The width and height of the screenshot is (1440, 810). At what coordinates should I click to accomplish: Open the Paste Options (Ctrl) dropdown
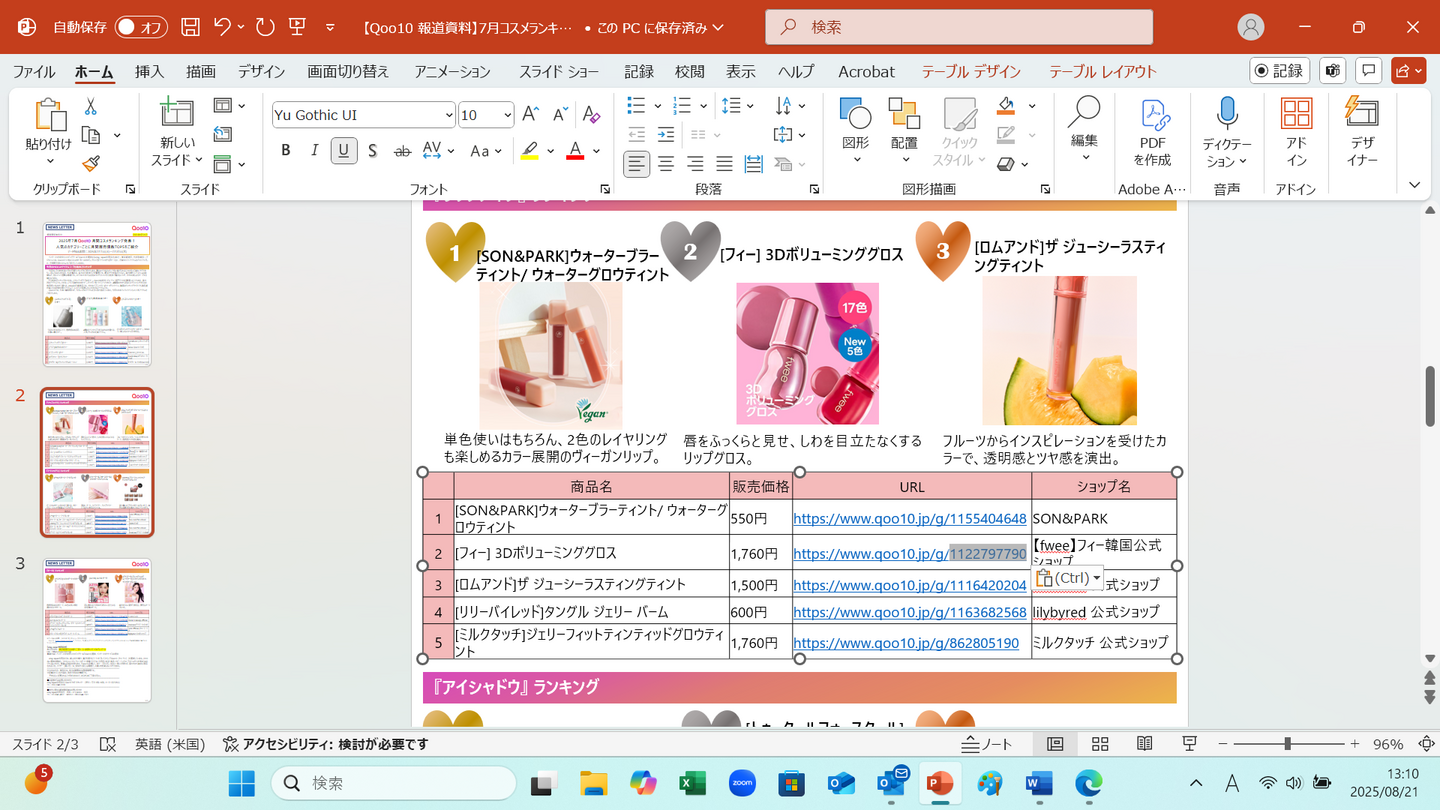pos(1068,578)
